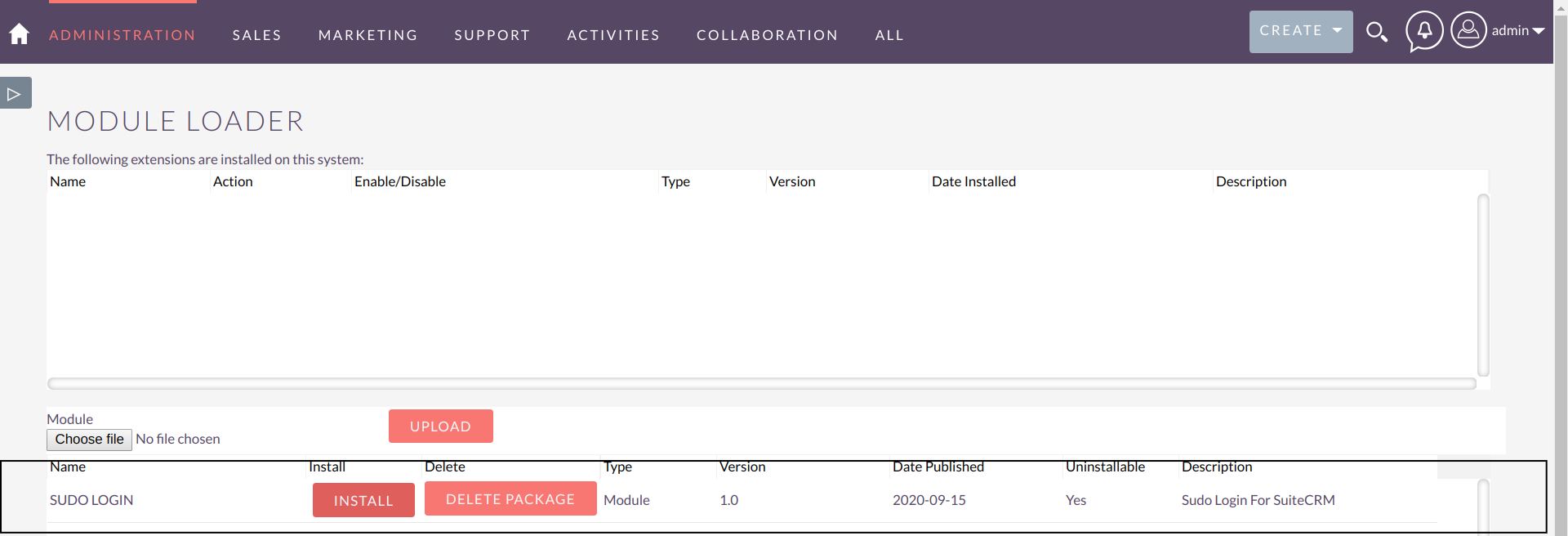Open the notifications bell icon
The width and height of the screenshot is (1568, 536).
pyautogui.click(x=1424, y=31)
